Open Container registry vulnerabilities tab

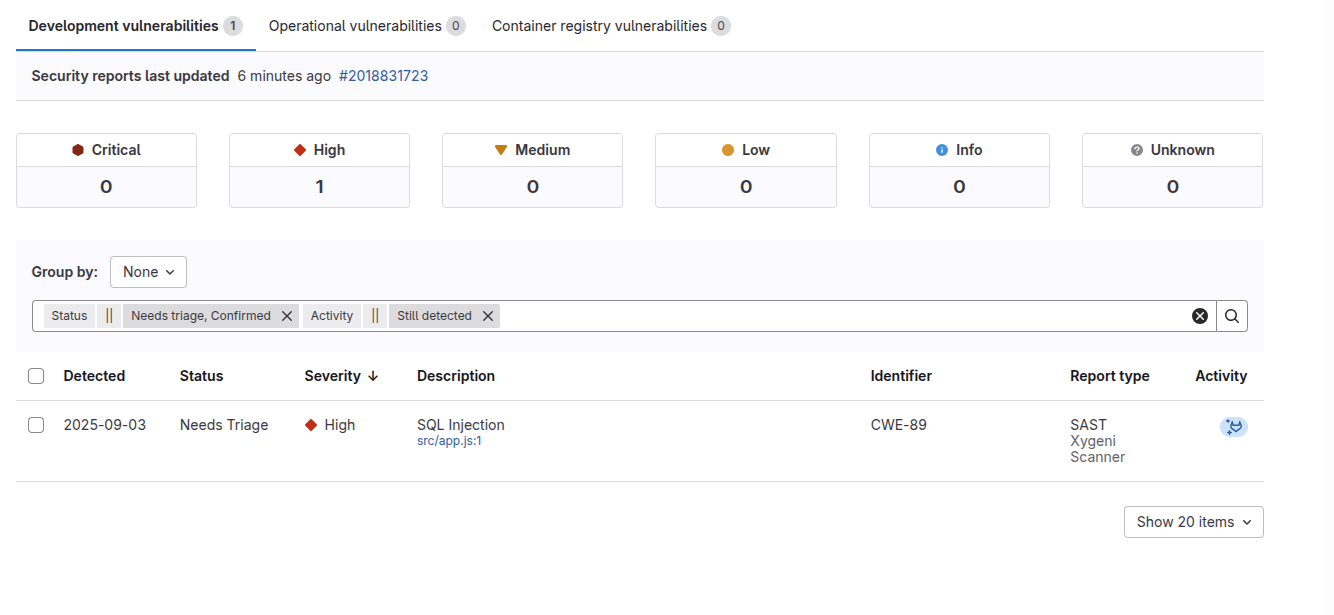coord(610,26)
